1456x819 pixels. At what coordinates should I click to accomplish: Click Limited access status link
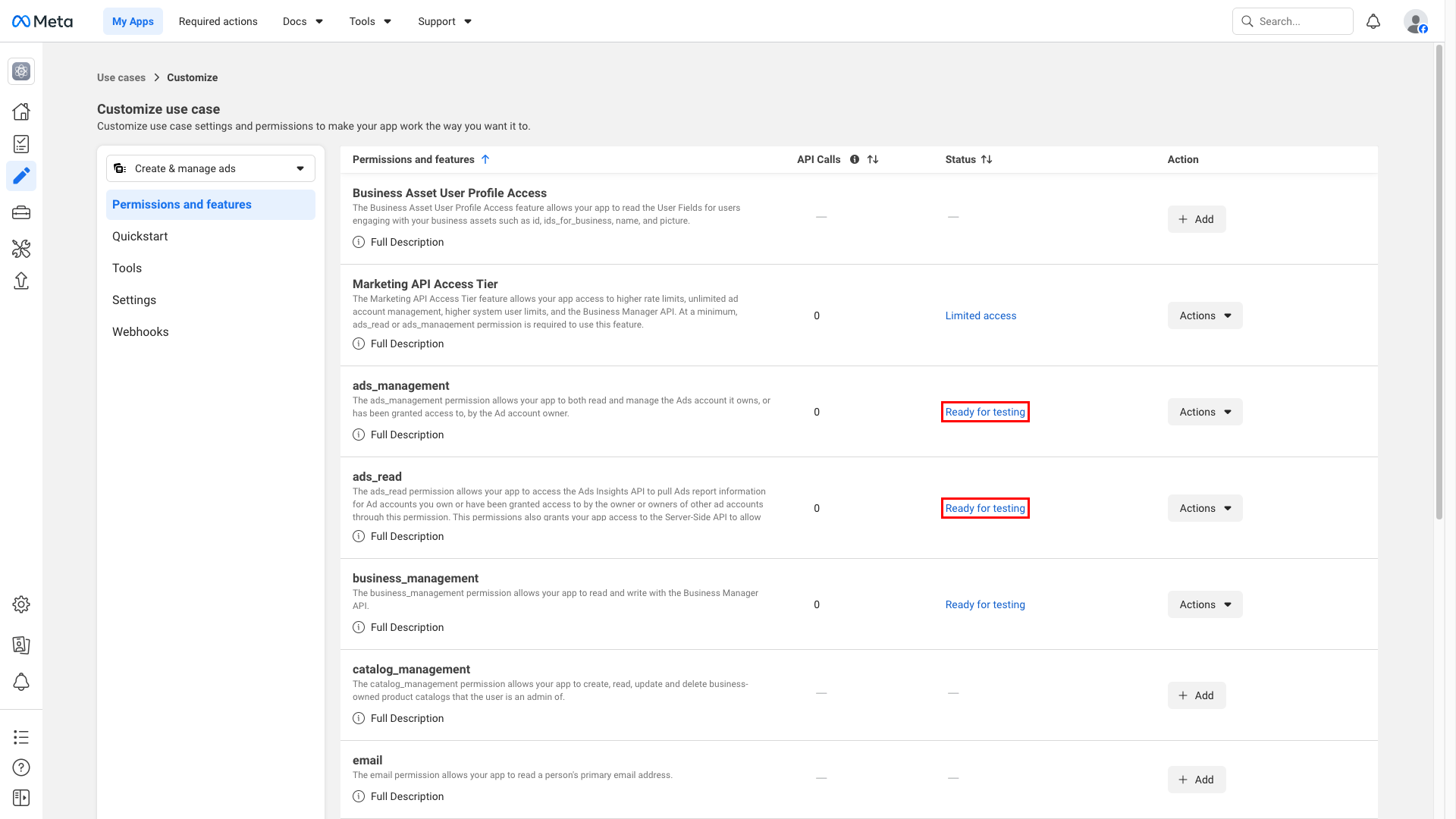coord(981,315)
